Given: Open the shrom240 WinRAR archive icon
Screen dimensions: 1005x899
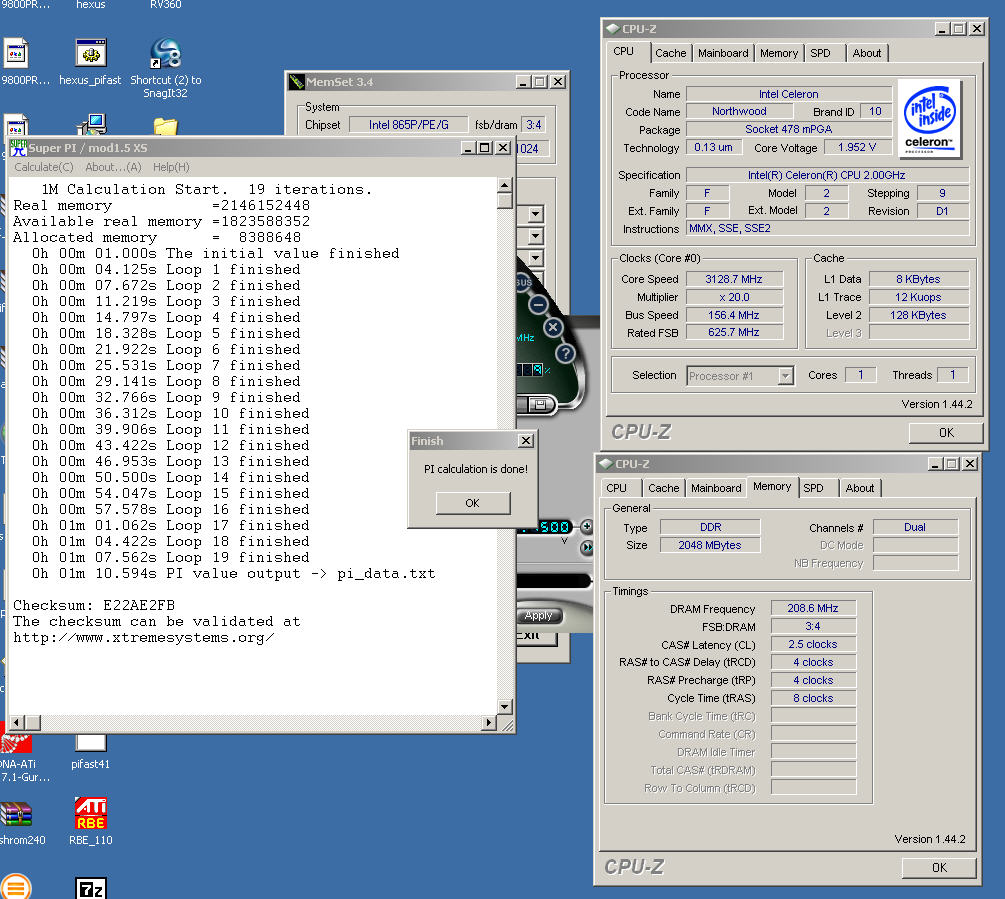Looking at the screenshot, I should point(16,814).
